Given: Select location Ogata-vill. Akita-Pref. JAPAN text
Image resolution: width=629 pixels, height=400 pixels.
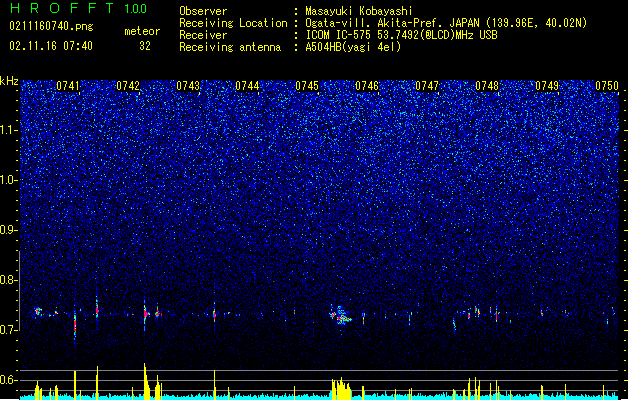Looking at the screenshot, I should [x=446, y=23].
